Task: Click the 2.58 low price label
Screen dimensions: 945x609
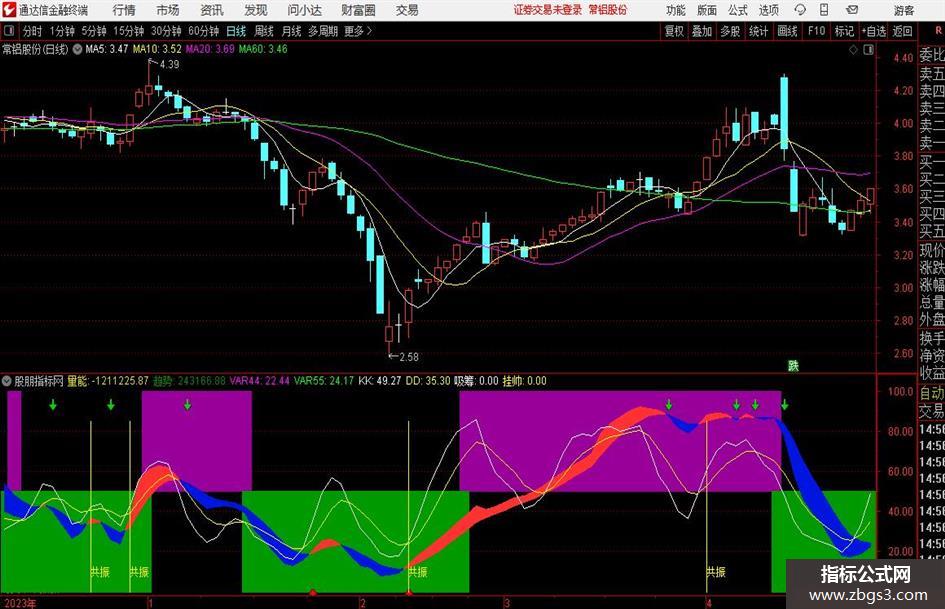Action: point(409,357)
